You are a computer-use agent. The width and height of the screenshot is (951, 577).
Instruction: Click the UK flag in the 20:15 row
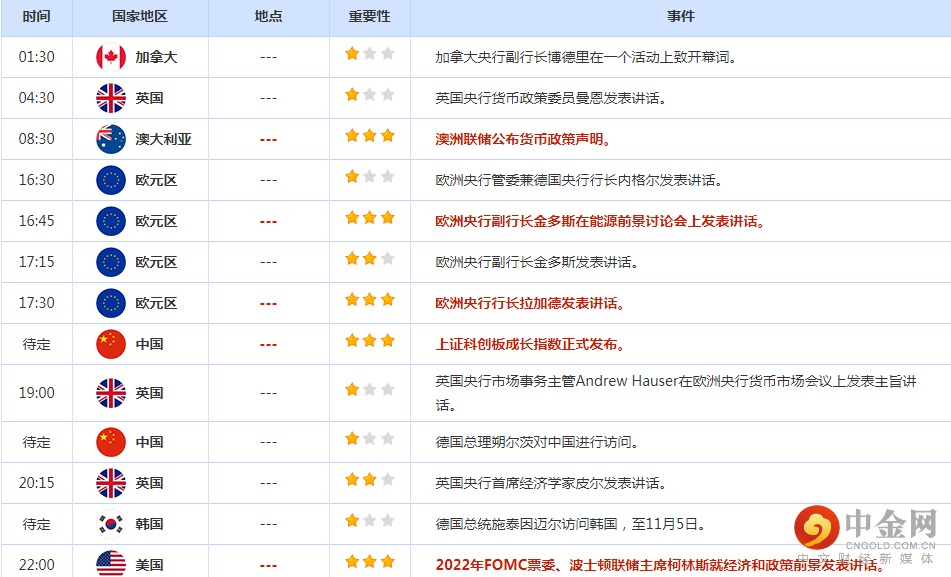click(110, 483)
